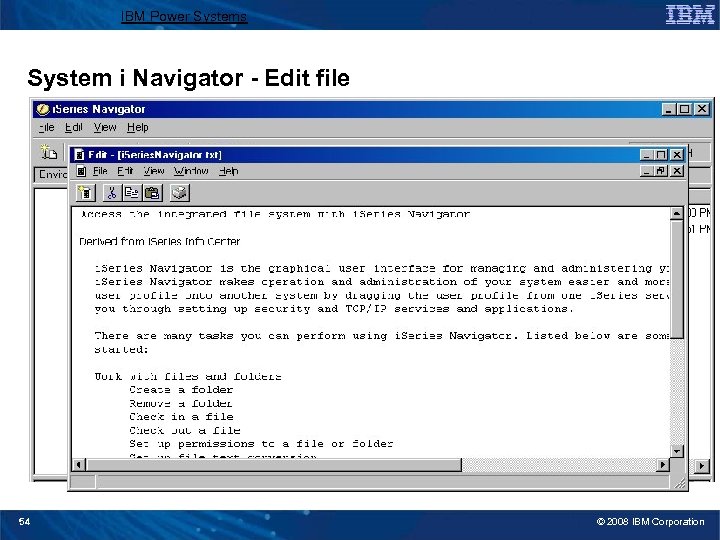Maximize the Edit window
720x540 pixels.
point(661,155)
